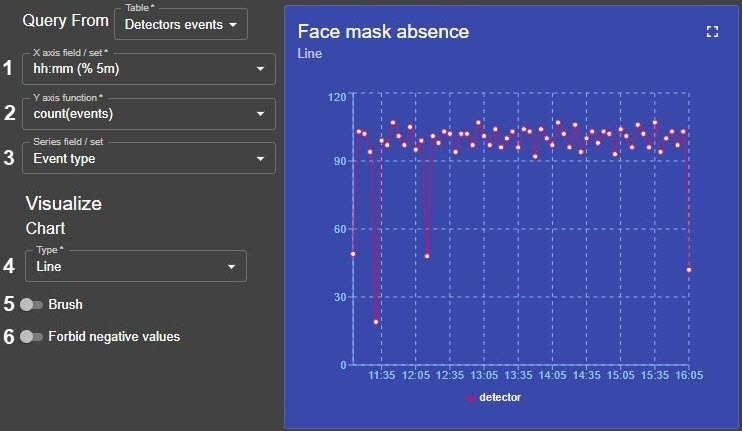Click the dropdown arrow on the Type field
This screenshot has height=431, width=742.
[x=231, y=267]
